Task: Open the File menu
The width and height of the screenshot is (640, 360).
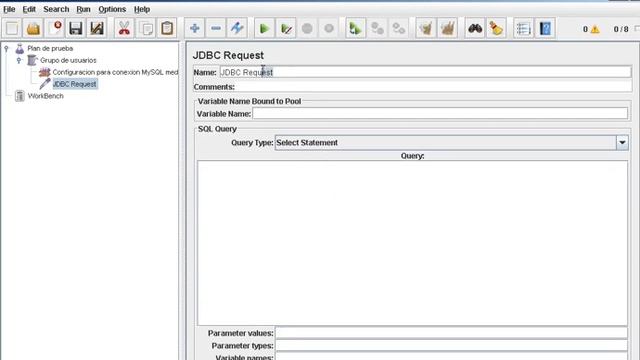Action: 9,9
